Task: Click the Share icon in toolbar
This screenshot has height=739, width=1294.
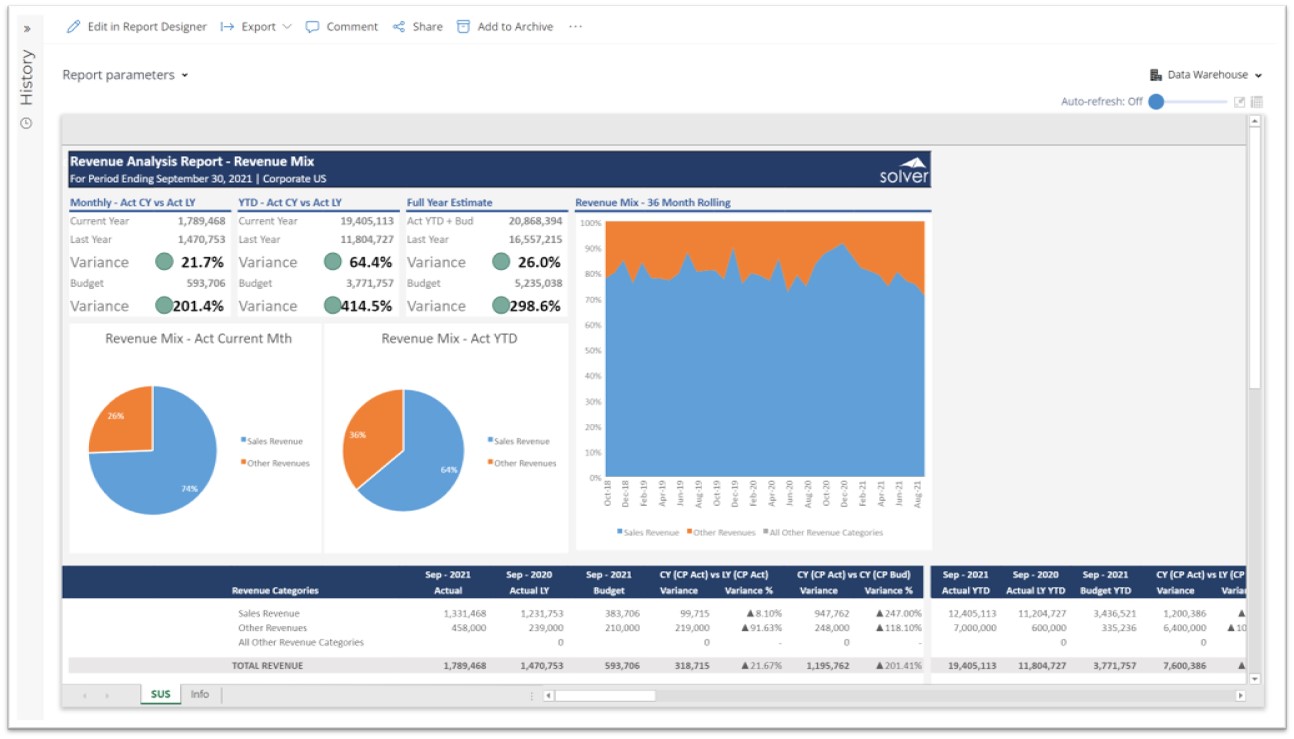Action: [x=399, y=27]
